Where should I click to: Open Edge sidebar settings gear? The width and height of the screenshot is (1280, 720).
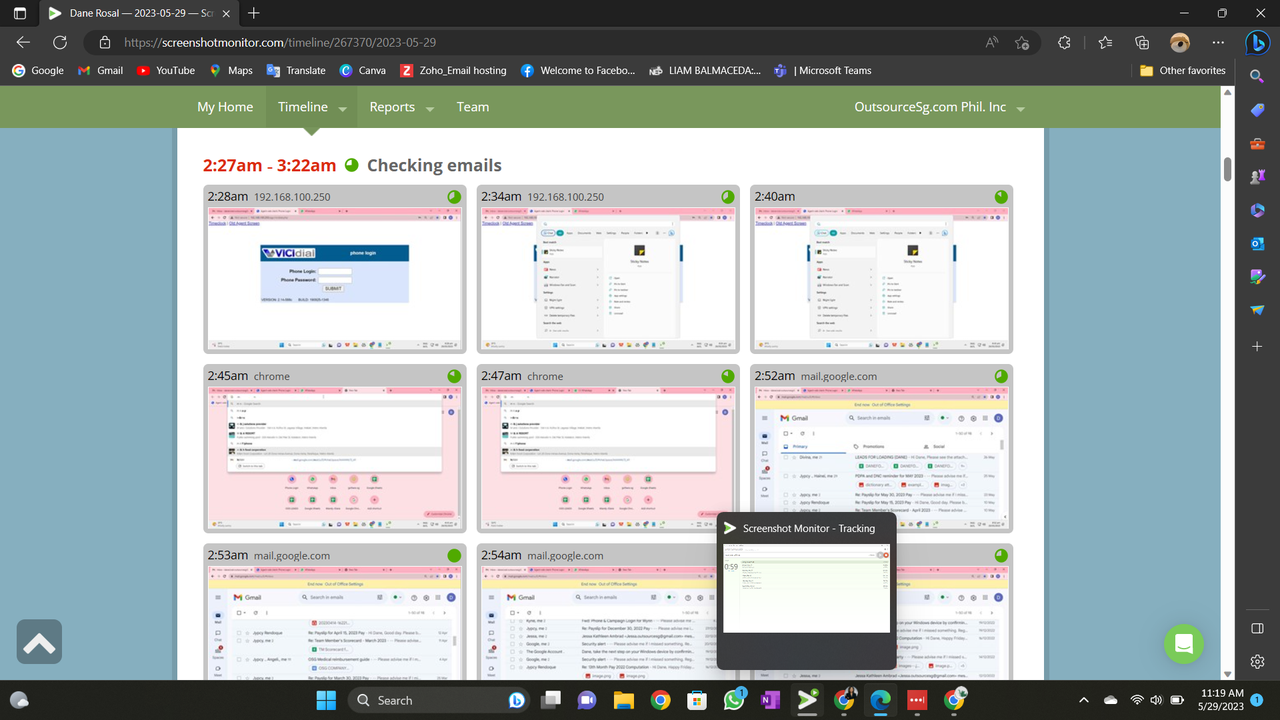1258,661
